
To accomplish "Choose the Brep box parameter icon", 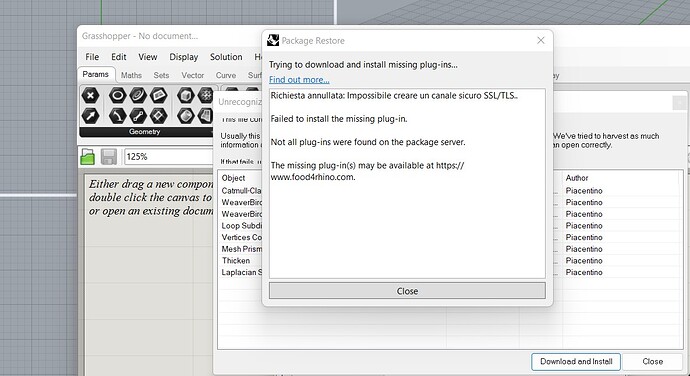I will click(x=186, y=96).
